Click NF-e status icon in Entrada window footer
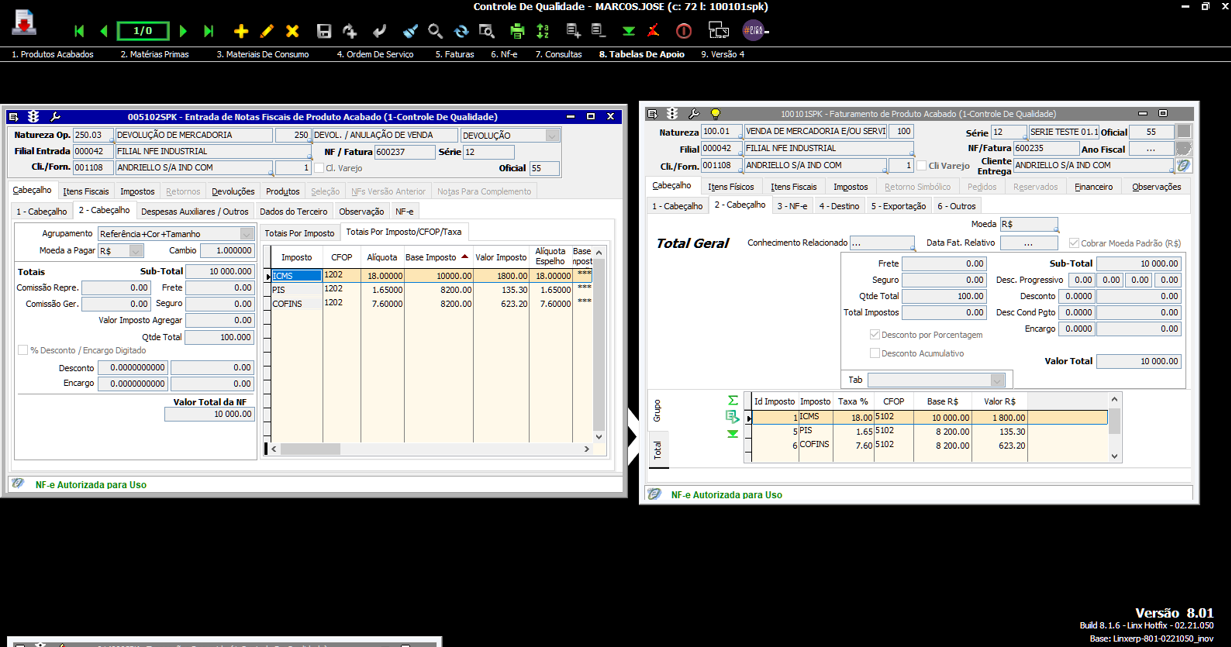 18,484
